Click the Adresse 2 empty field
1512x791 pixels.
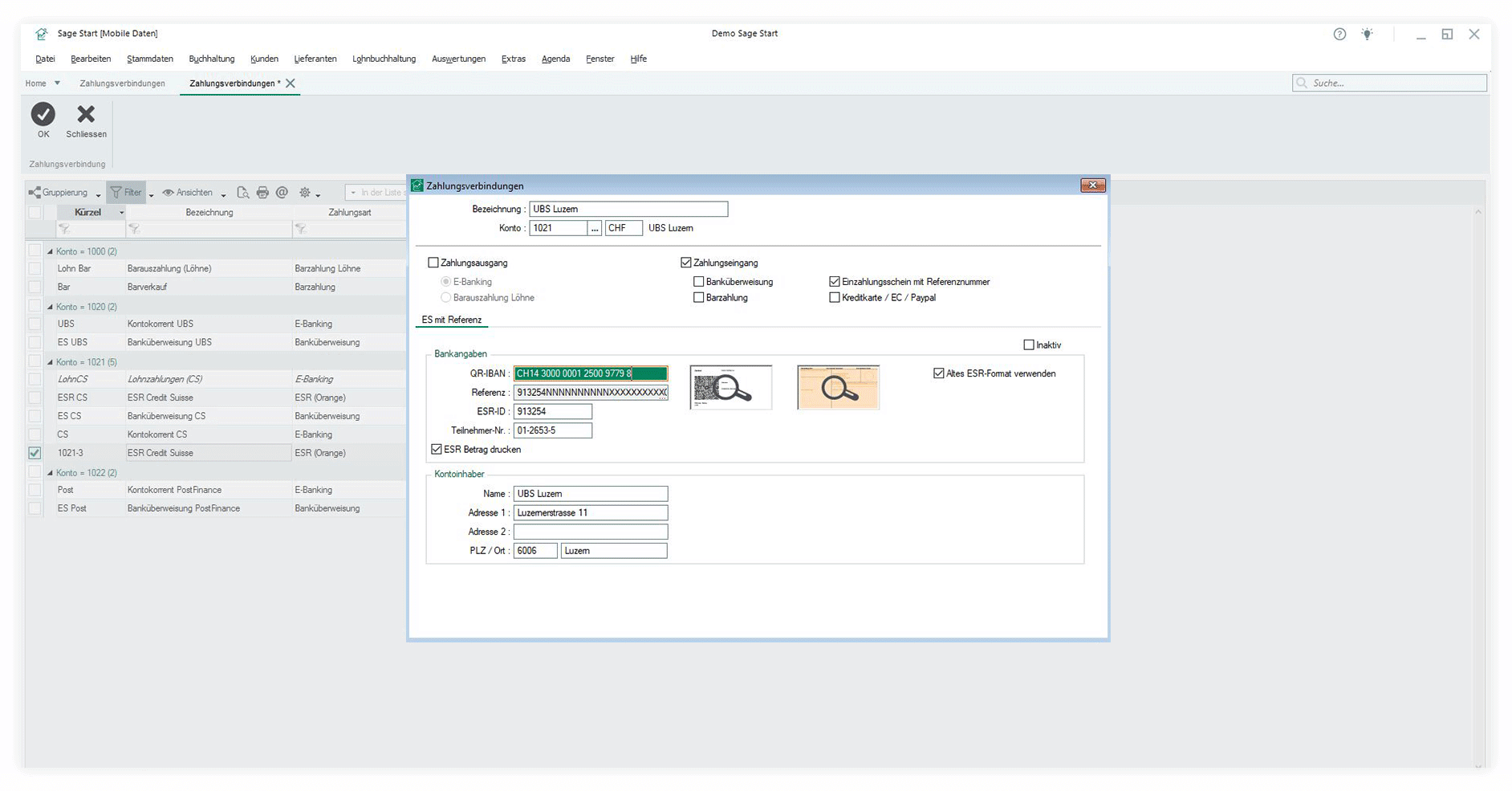coord(591,532)
